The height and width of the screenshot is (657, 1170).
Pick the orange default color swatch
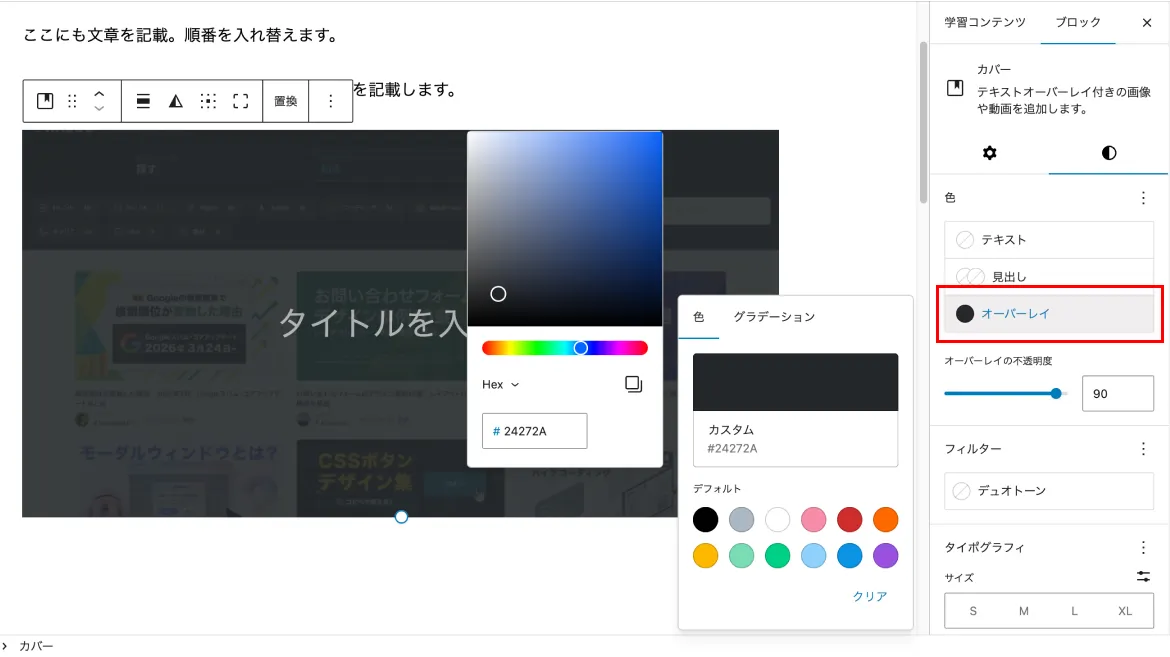click(x=885, y=520)
